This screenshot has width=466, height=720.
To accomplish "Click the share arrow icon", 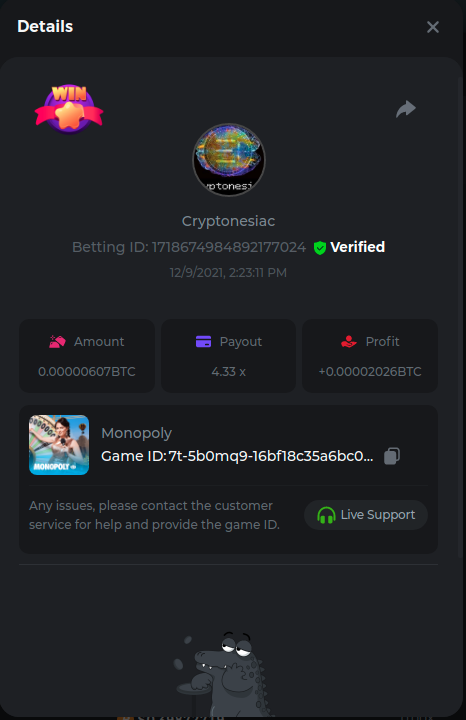I will click(406, 109).
